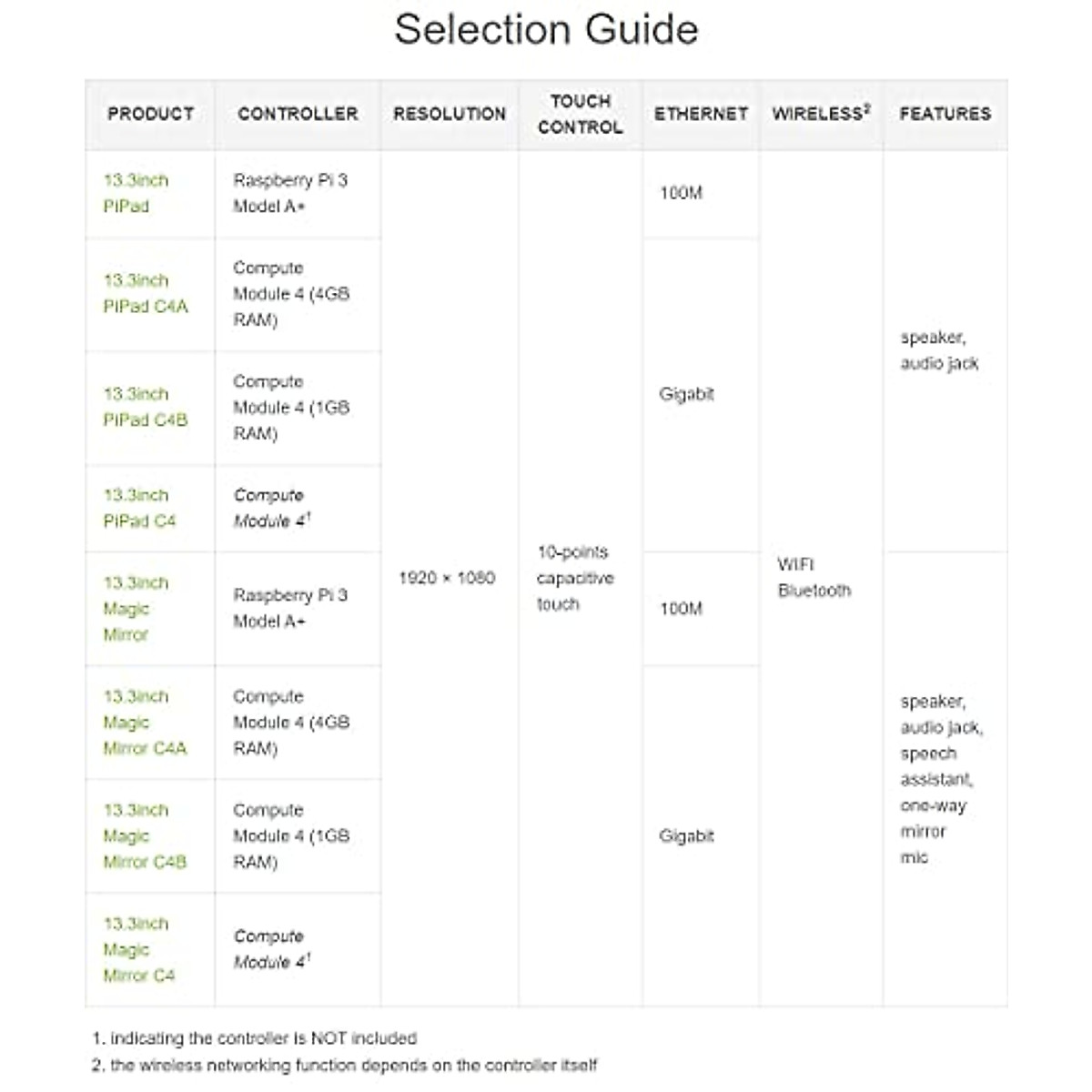Open the 13.3inch PiPad C4B link

coord(145,407)
